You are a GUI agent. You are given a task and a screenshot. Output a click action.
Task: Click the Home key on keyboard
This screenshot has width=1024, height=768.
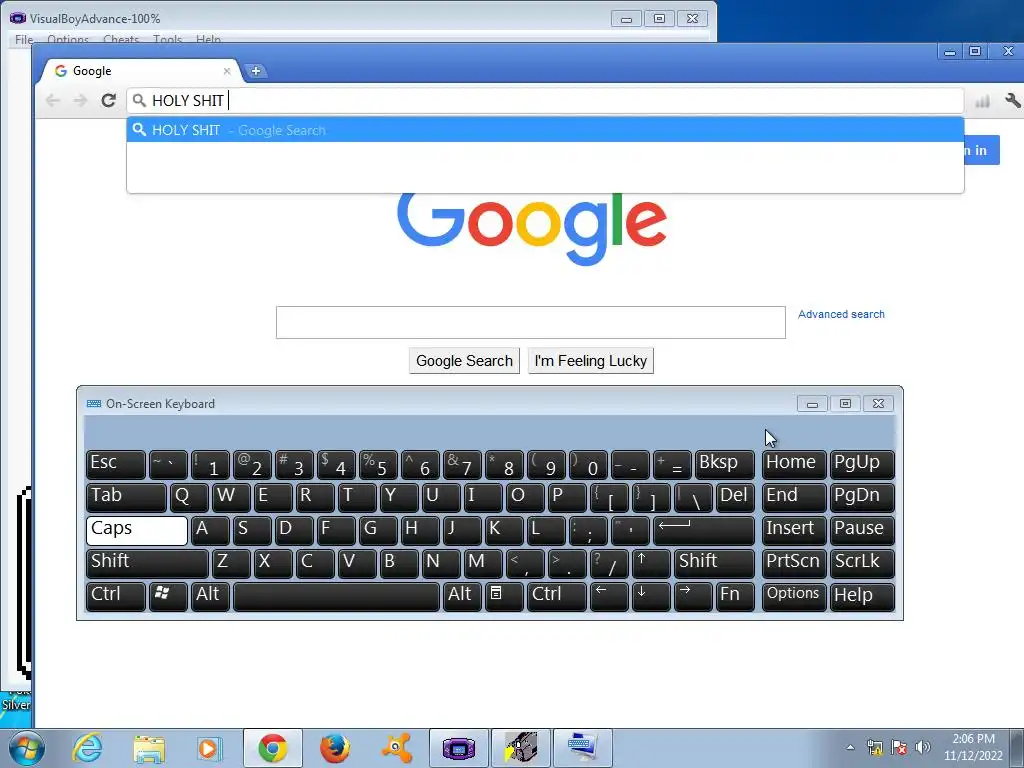(794, 464)
